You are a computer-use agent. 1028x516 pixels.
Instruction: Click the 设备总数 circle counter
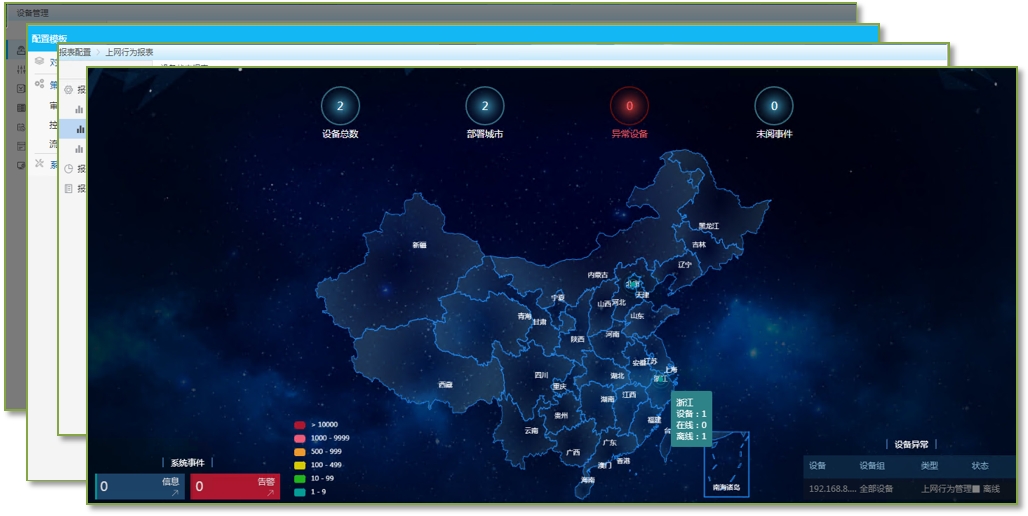coord(340,106)
